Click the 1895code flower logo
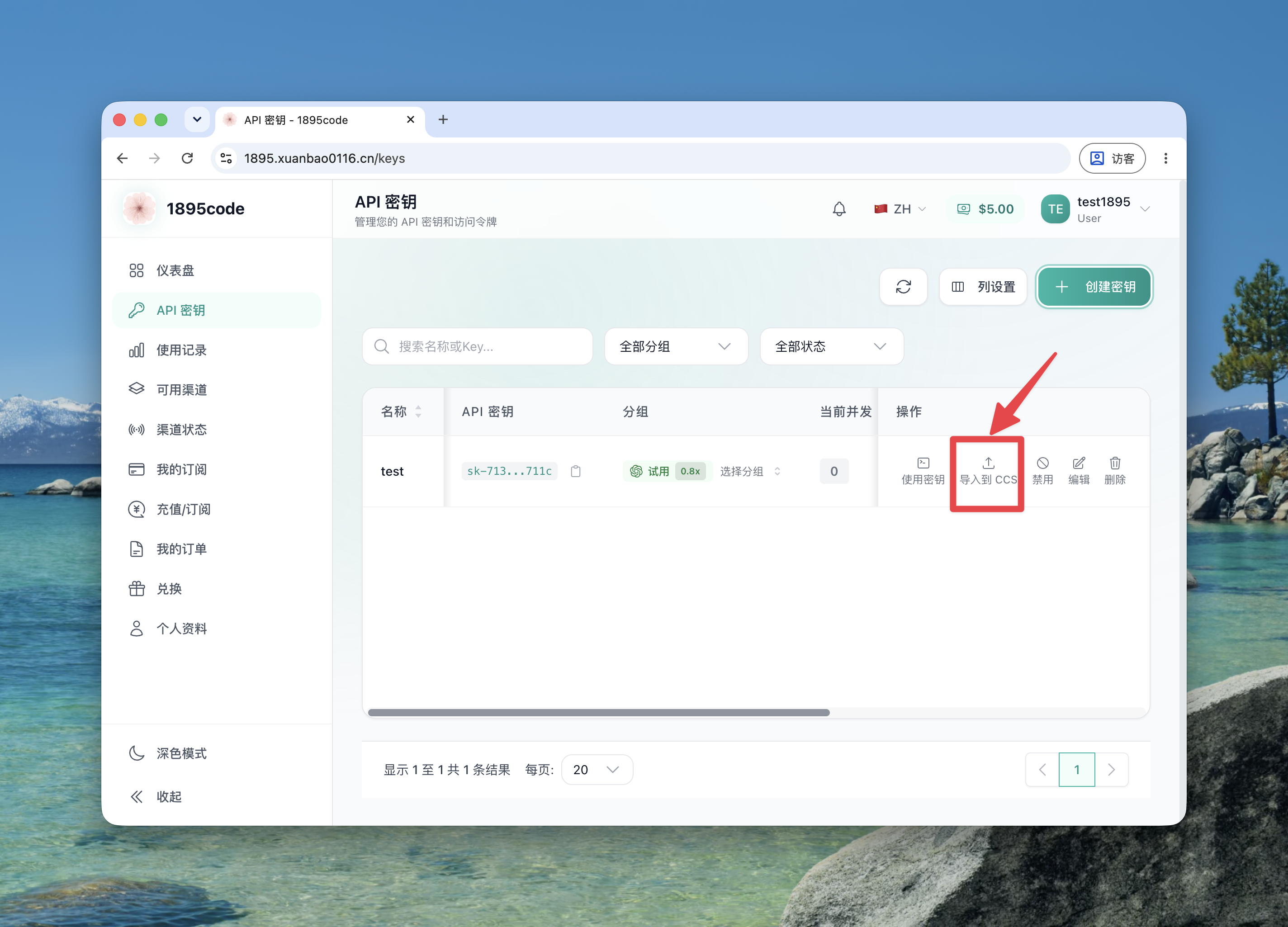This screenshot has width=1288, height=927. click(x=138, y=208)
